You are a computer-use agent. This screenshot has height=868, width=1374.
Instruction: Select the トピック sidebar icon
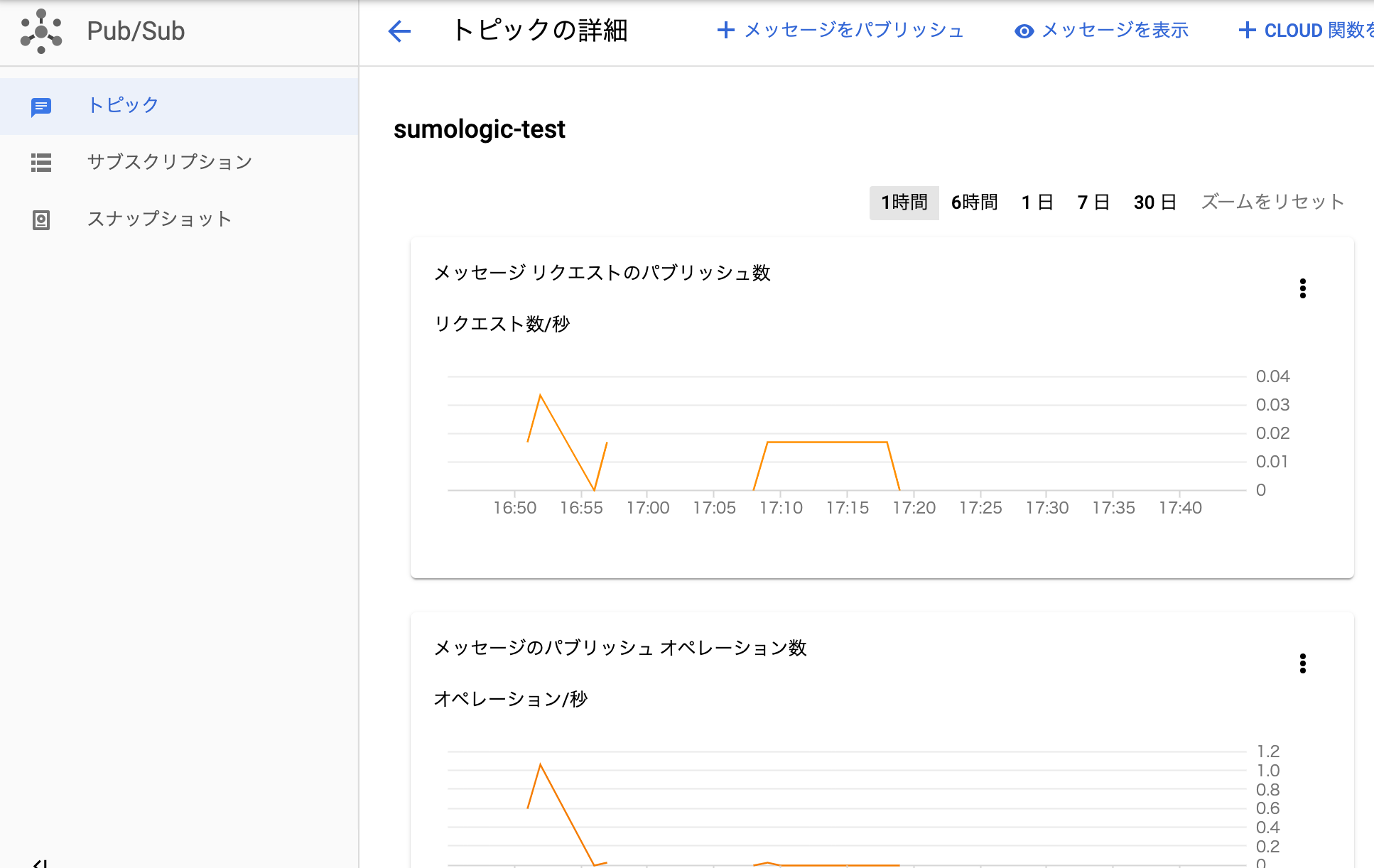[x=41, y=106]
